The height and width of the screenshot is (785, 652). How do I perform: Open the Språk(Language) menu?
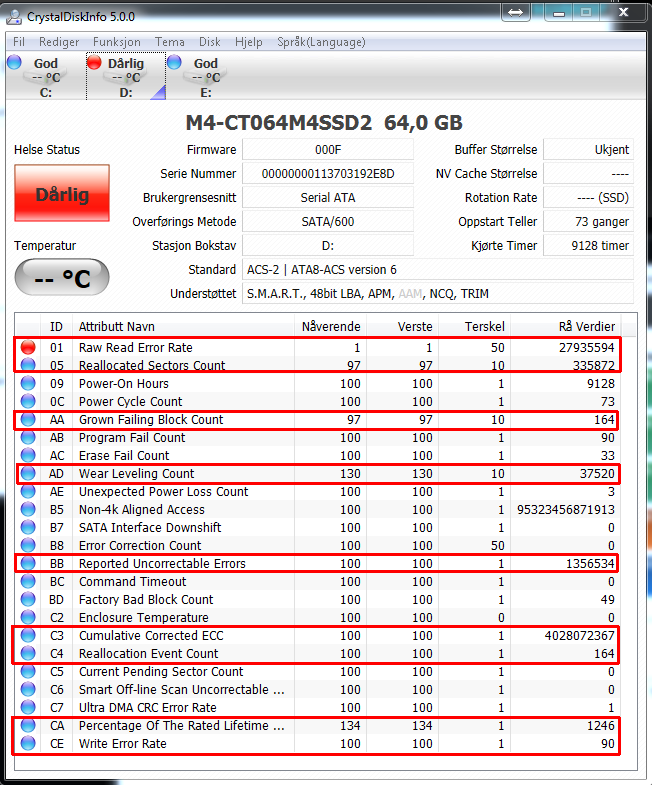click(321, 42)
